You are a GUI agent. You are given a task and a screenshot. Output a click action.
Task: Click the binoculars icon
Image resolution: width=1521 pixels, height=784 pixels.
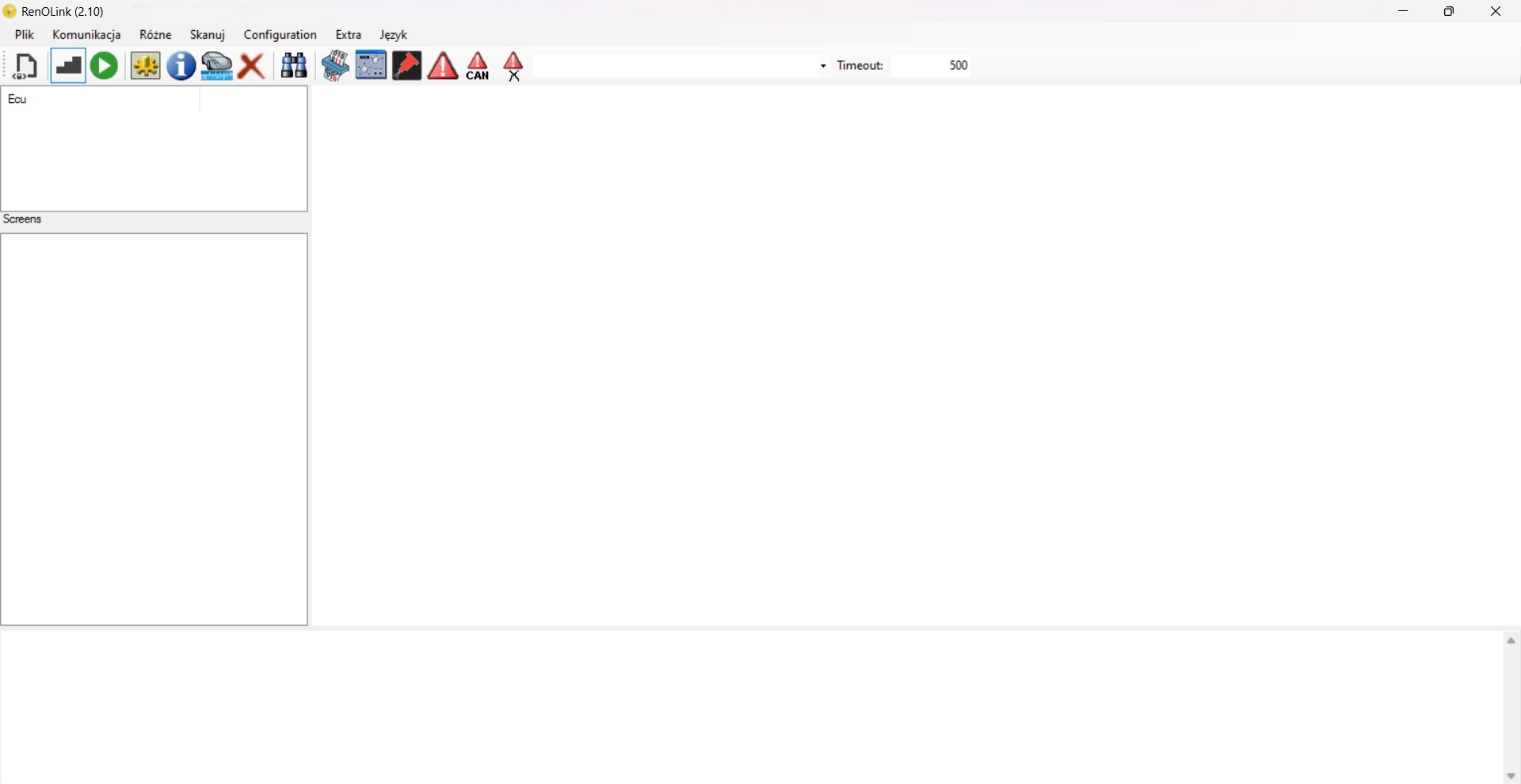[295, 67]
